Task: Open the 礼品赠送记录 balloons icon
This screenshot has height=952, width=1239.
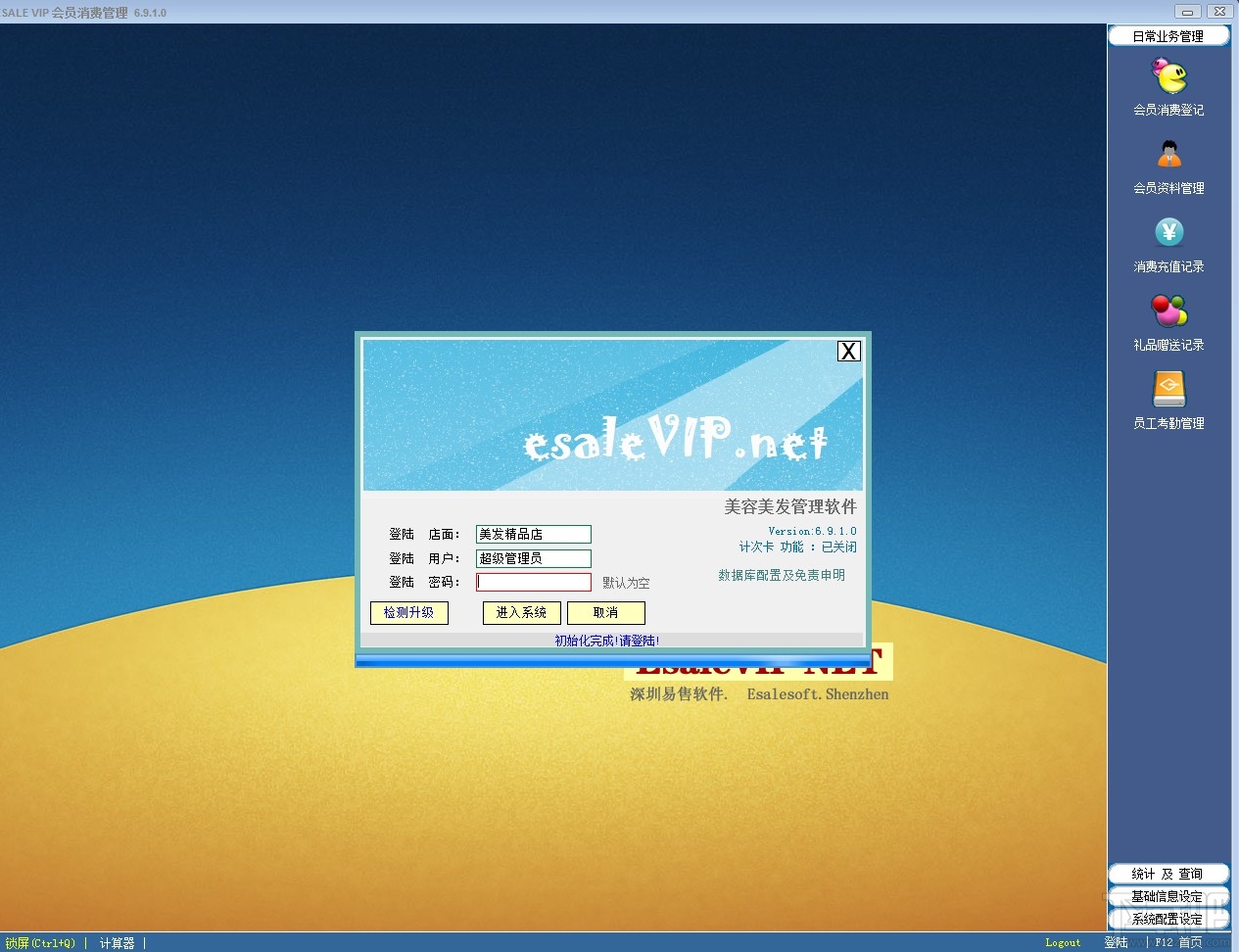Action: coord(1168,310)
